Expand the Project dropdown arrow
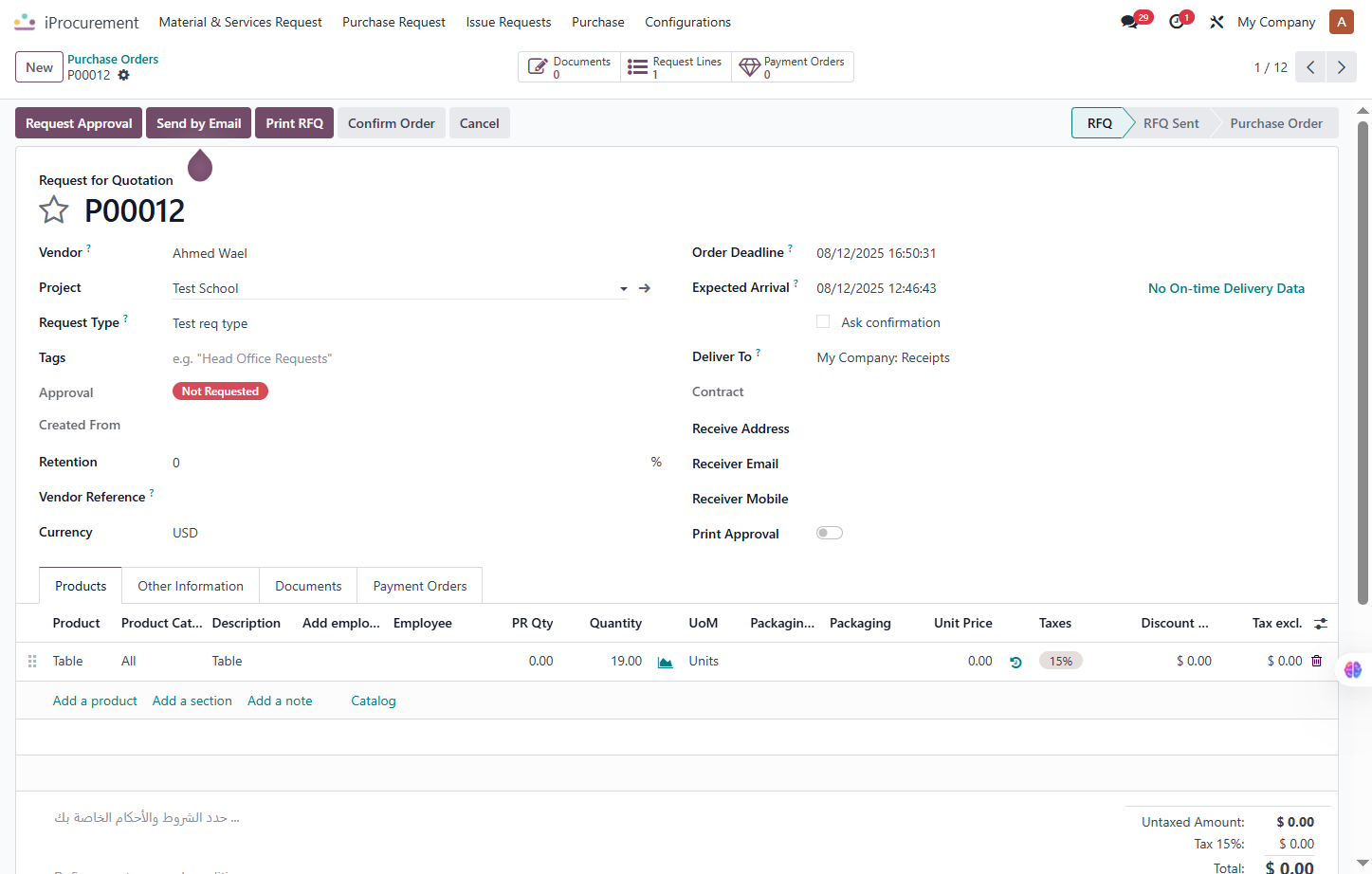The height and width of the screenshot is (874, 1372). 624,289
